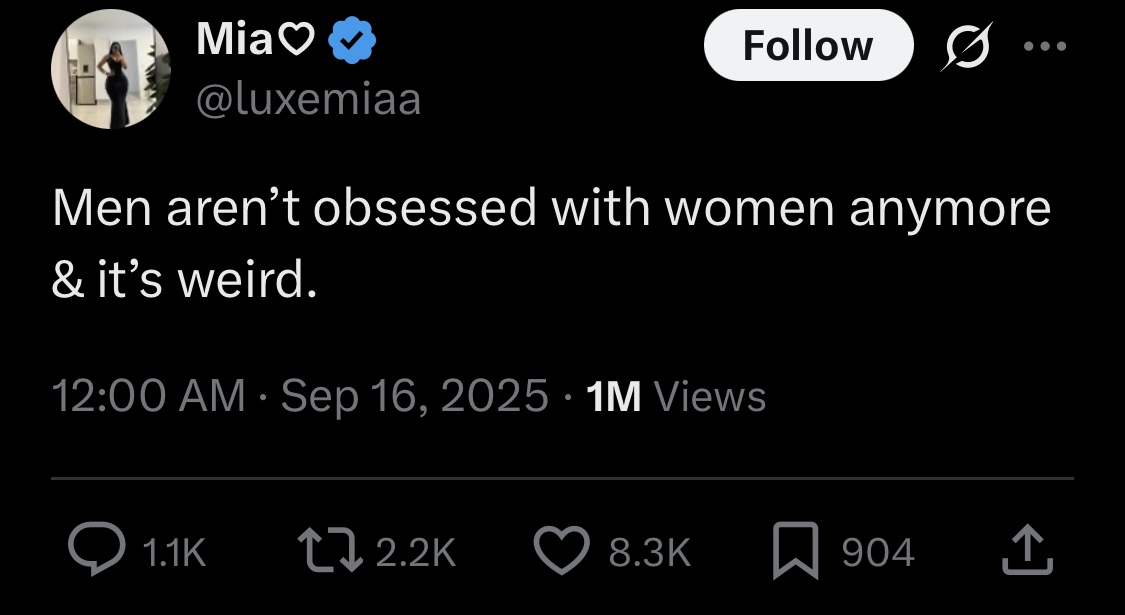Open the three-dot more options menu

tap(1045, 46)
